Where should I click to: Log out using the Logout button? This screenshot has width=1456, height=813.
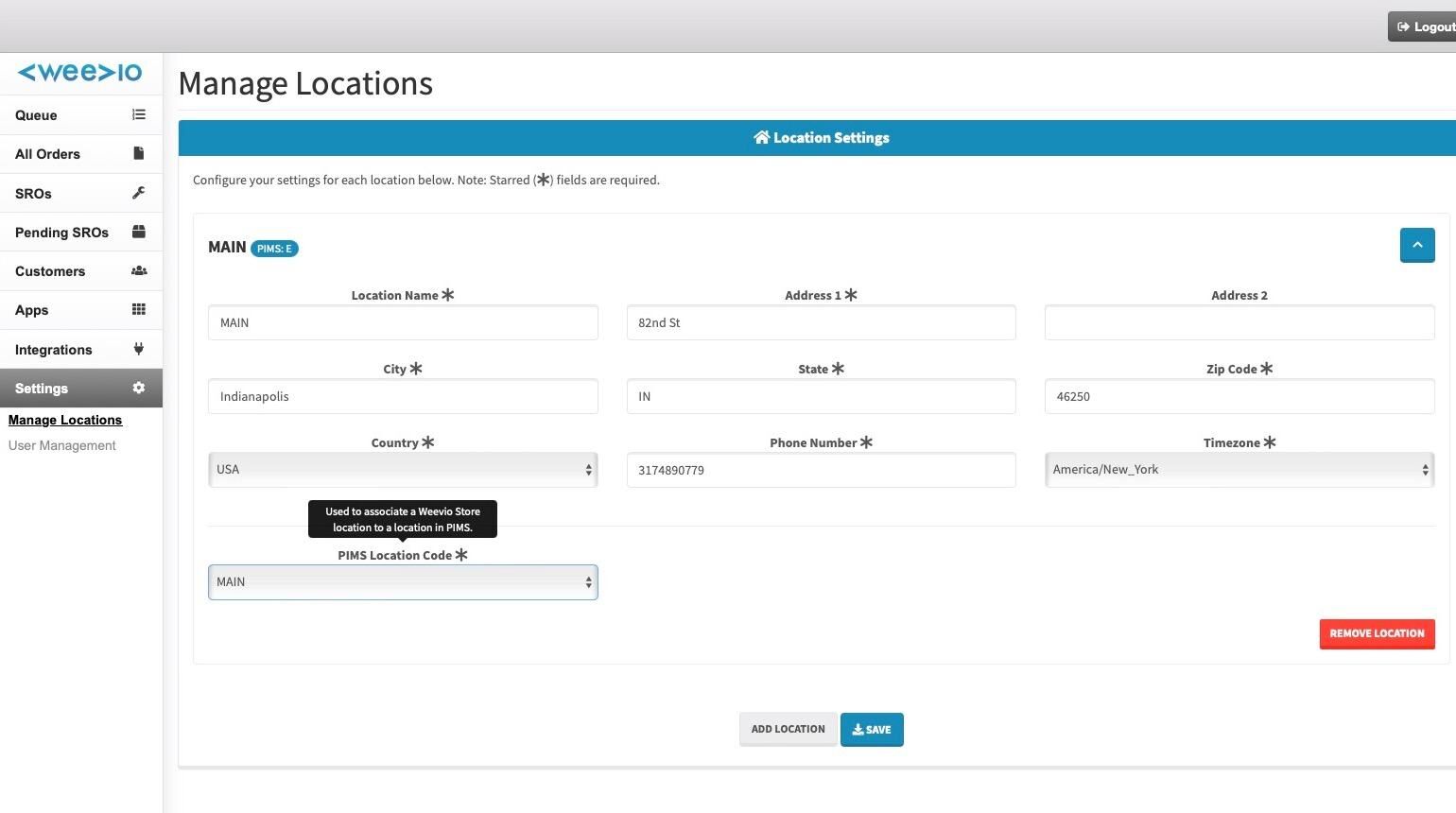coord(1425,26)
